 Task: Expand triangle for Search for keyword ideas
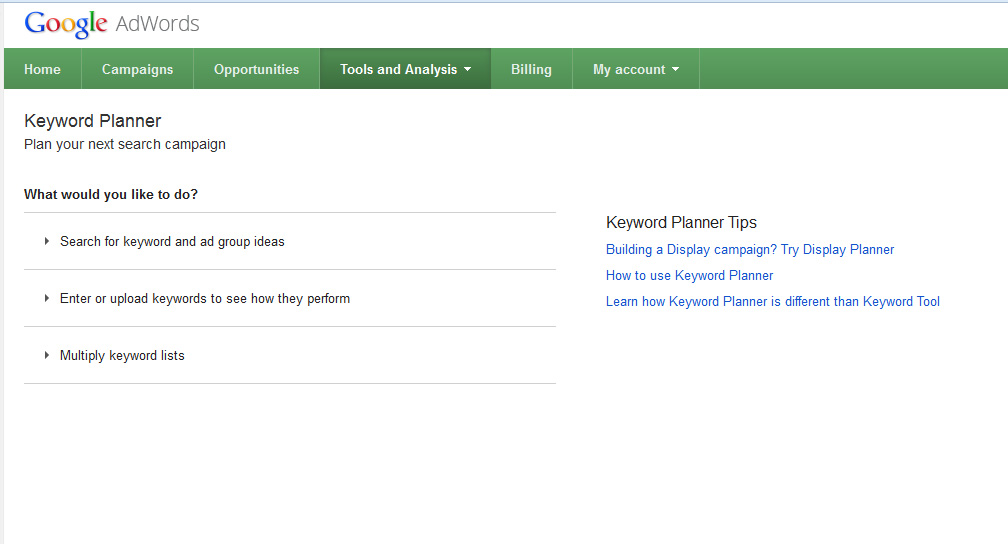(x=47, y=241)
